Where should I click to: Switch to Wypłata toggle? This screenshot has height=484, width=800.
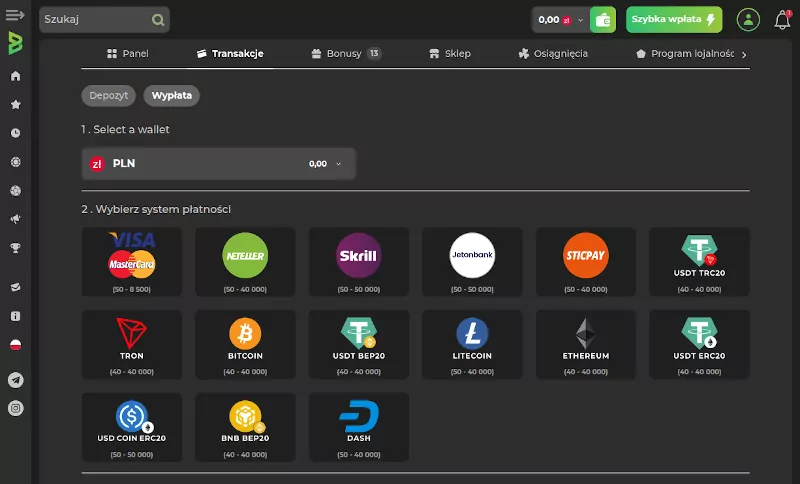coord(171,95)
